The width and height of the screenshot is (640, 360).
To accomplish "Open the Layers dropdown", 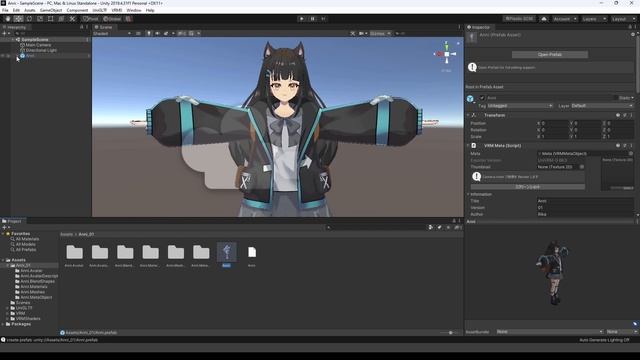I will point(593,19).
